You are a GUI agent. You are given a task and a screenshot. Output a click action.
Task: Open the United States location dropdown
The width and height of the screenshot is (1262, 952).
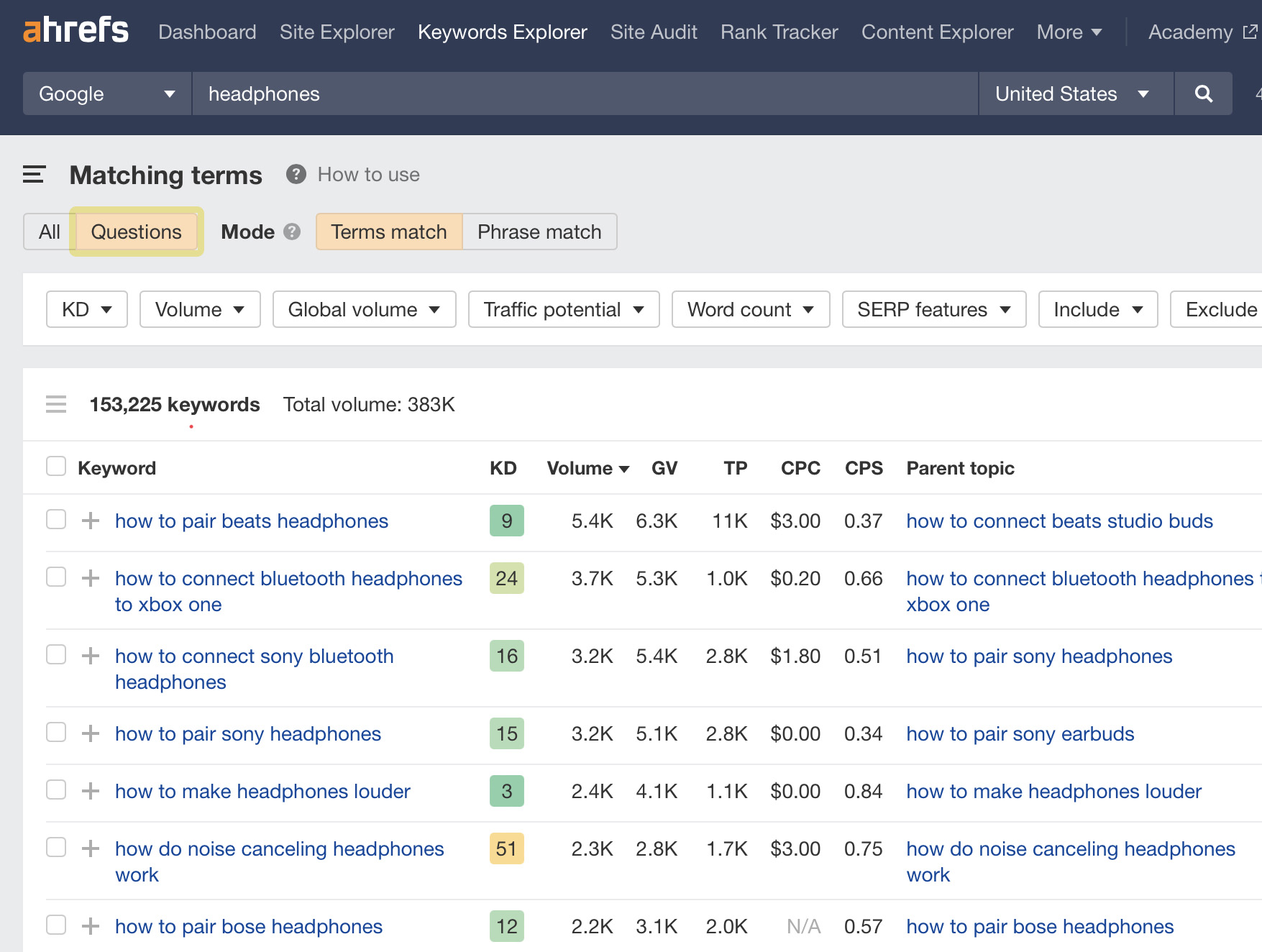1074,93
